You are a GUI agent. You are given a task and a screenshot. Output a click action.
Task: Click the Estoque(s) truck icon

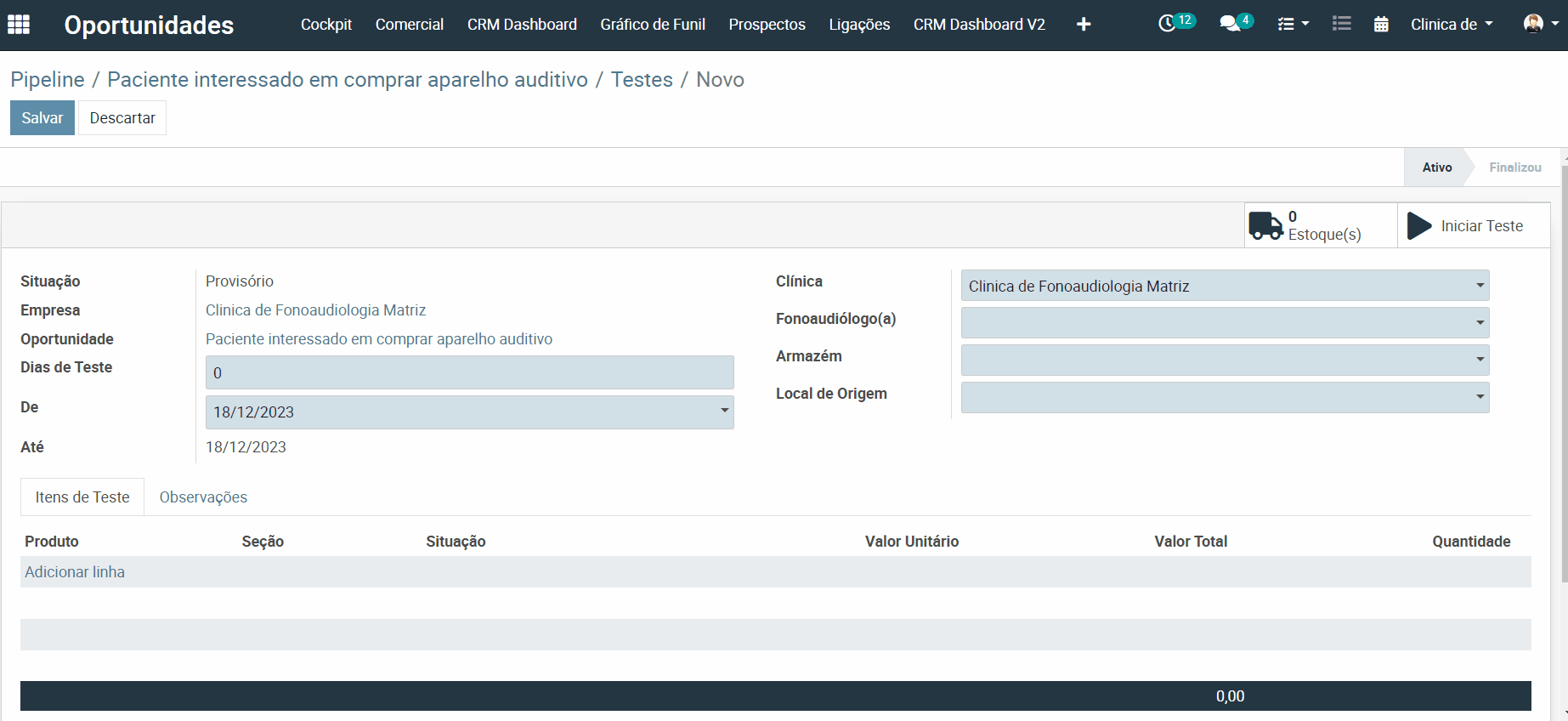(1265, 226)
